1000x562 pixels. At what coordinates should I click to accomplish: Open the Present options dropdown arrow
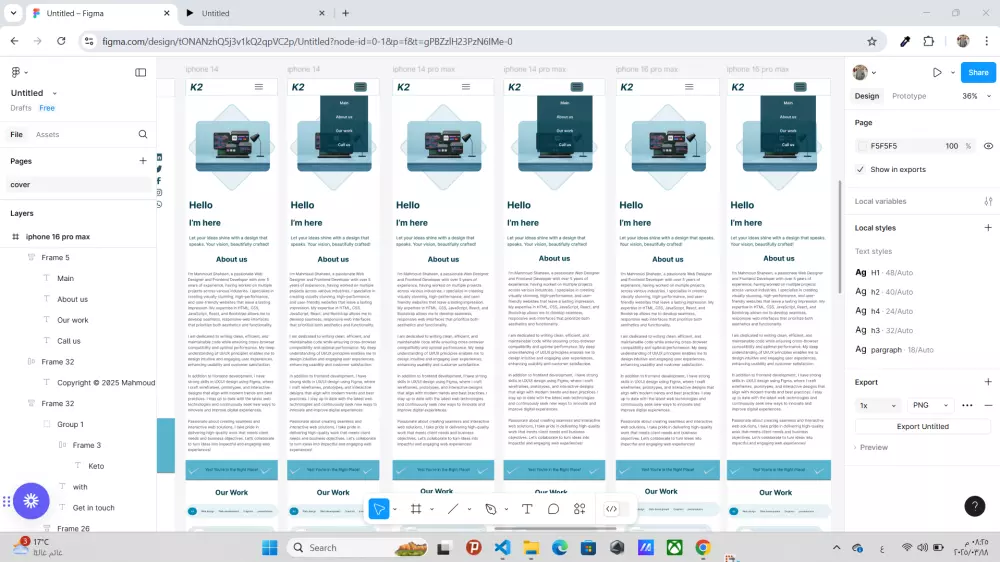953,73
